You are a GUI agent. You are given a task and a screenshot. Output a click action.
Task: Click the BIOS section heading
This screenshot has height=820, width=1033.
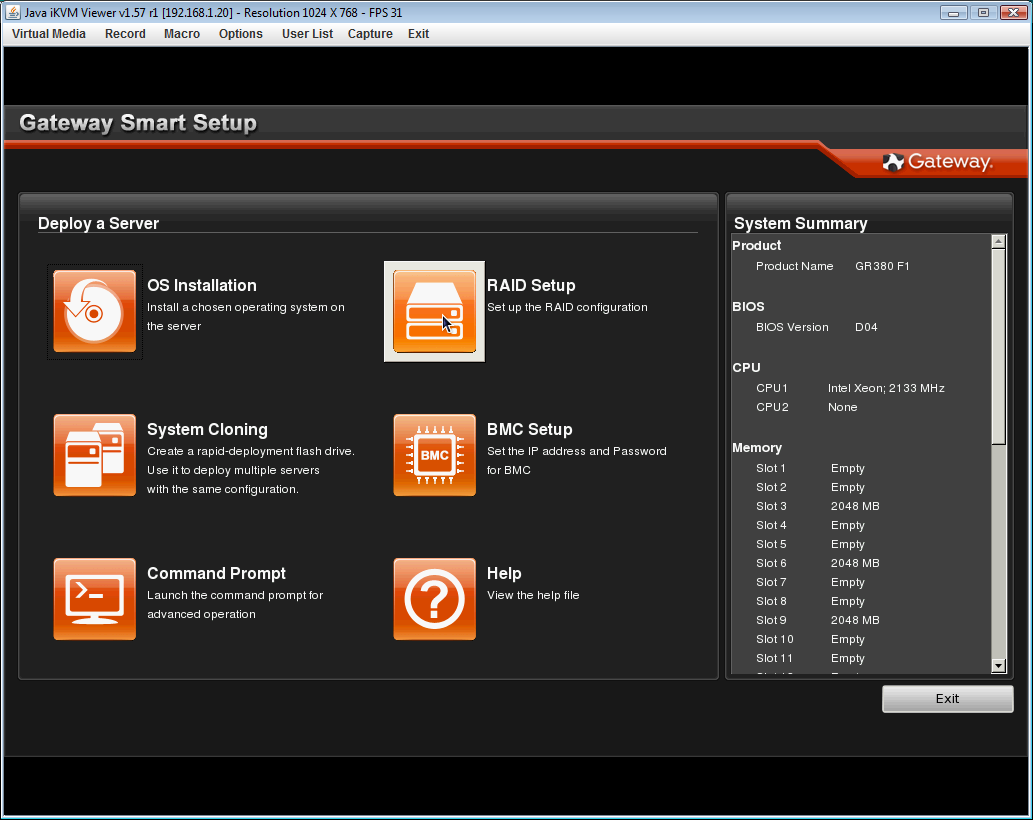pyautogui.click(x=748, y=306)
